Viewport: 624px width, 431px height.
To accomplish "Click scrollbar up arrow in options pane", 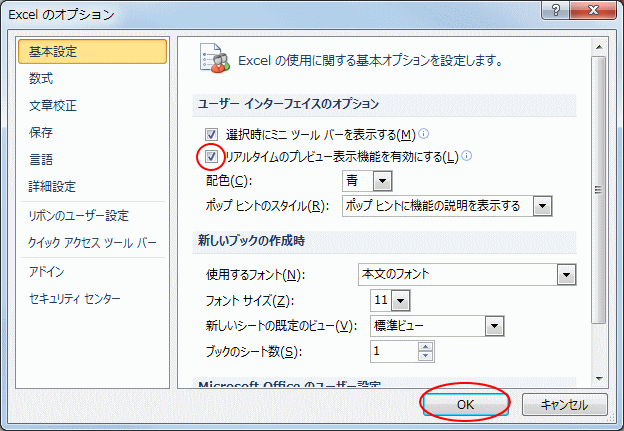I will point(599,47).
